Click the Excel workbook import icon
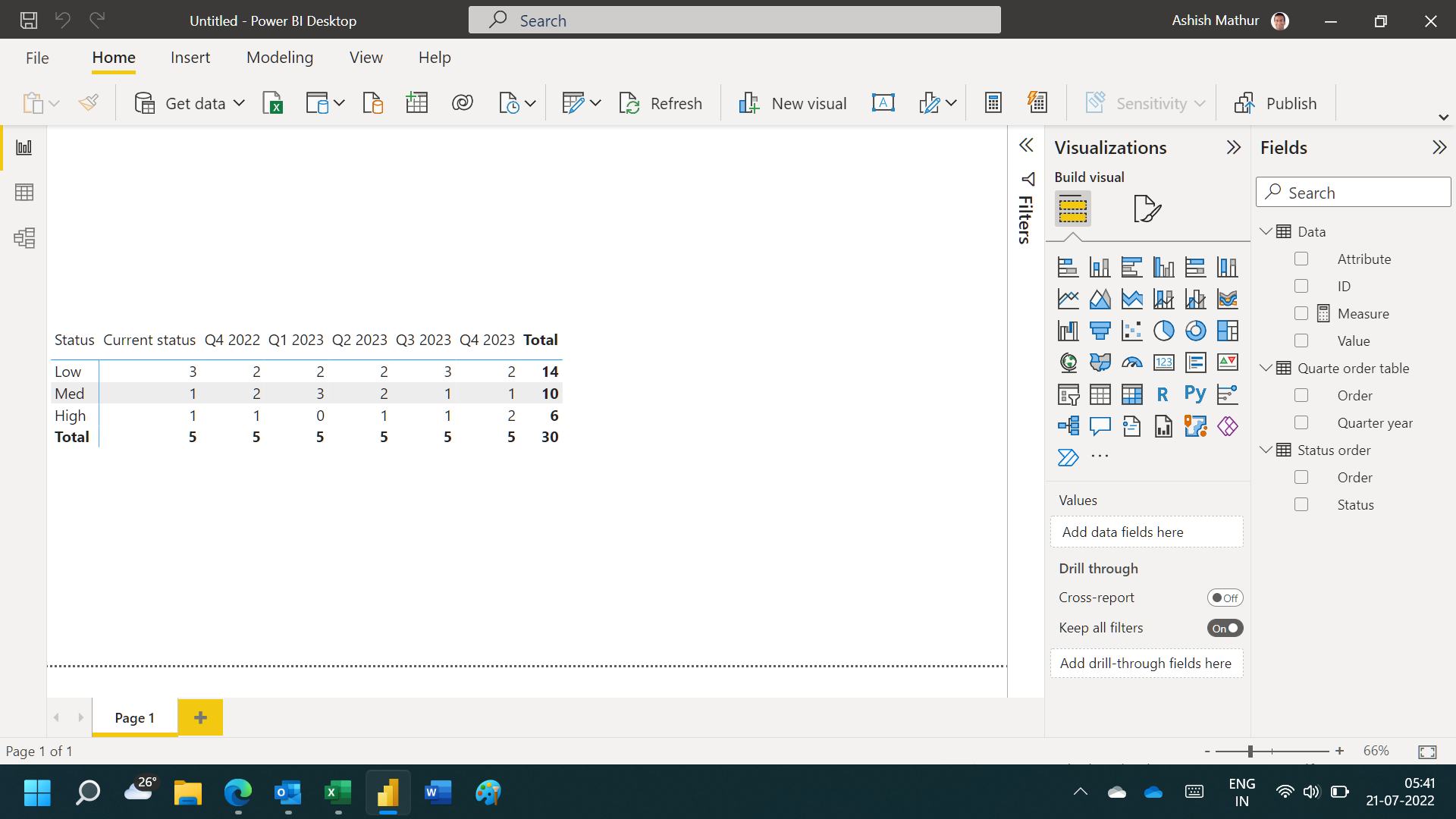The width and height of the screenshot is (1456, 819). [x=272, y=103]
